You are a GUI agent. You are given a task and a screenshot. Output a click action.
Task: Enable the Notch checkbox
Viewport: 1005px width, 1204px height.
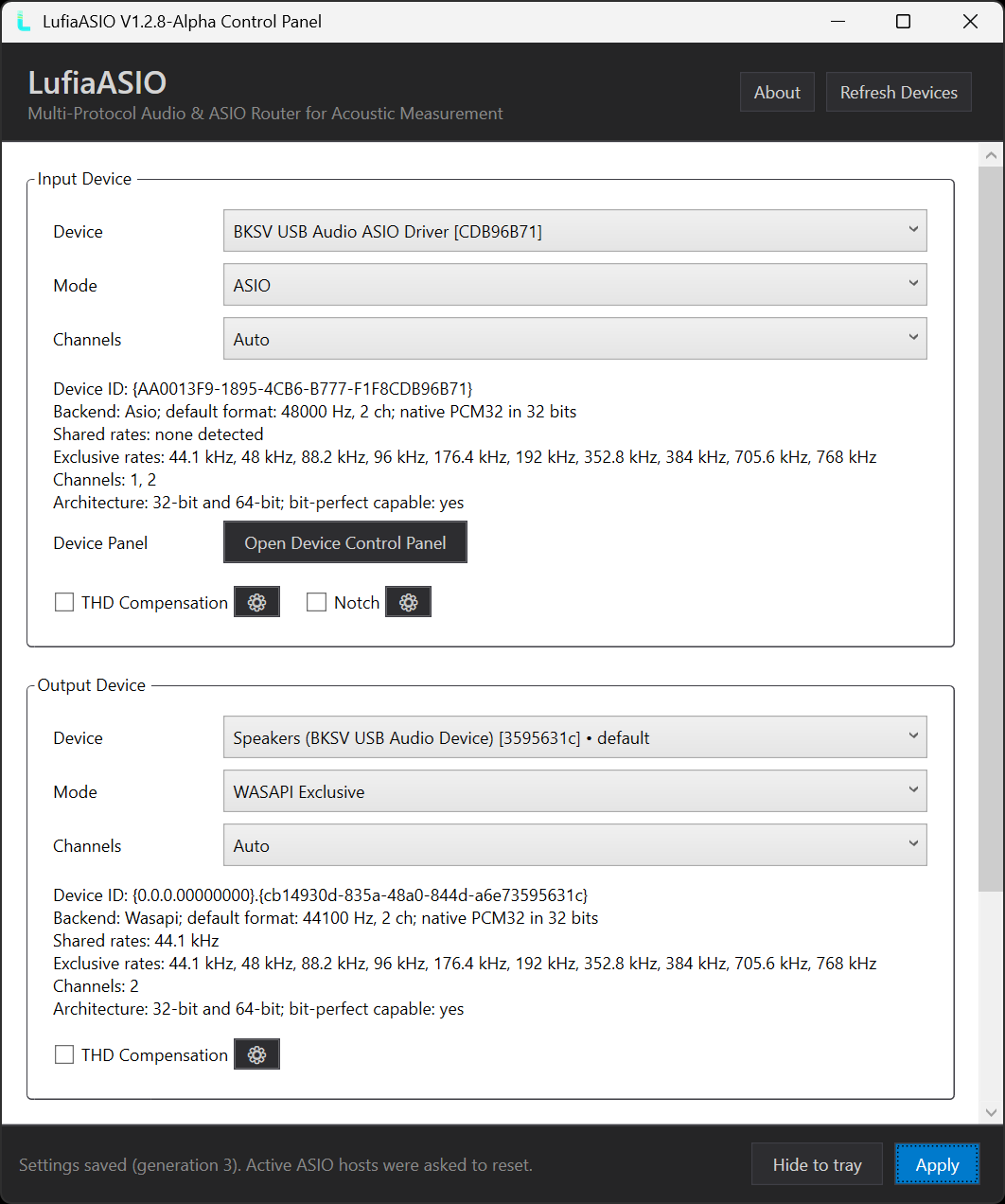[317, 602]
